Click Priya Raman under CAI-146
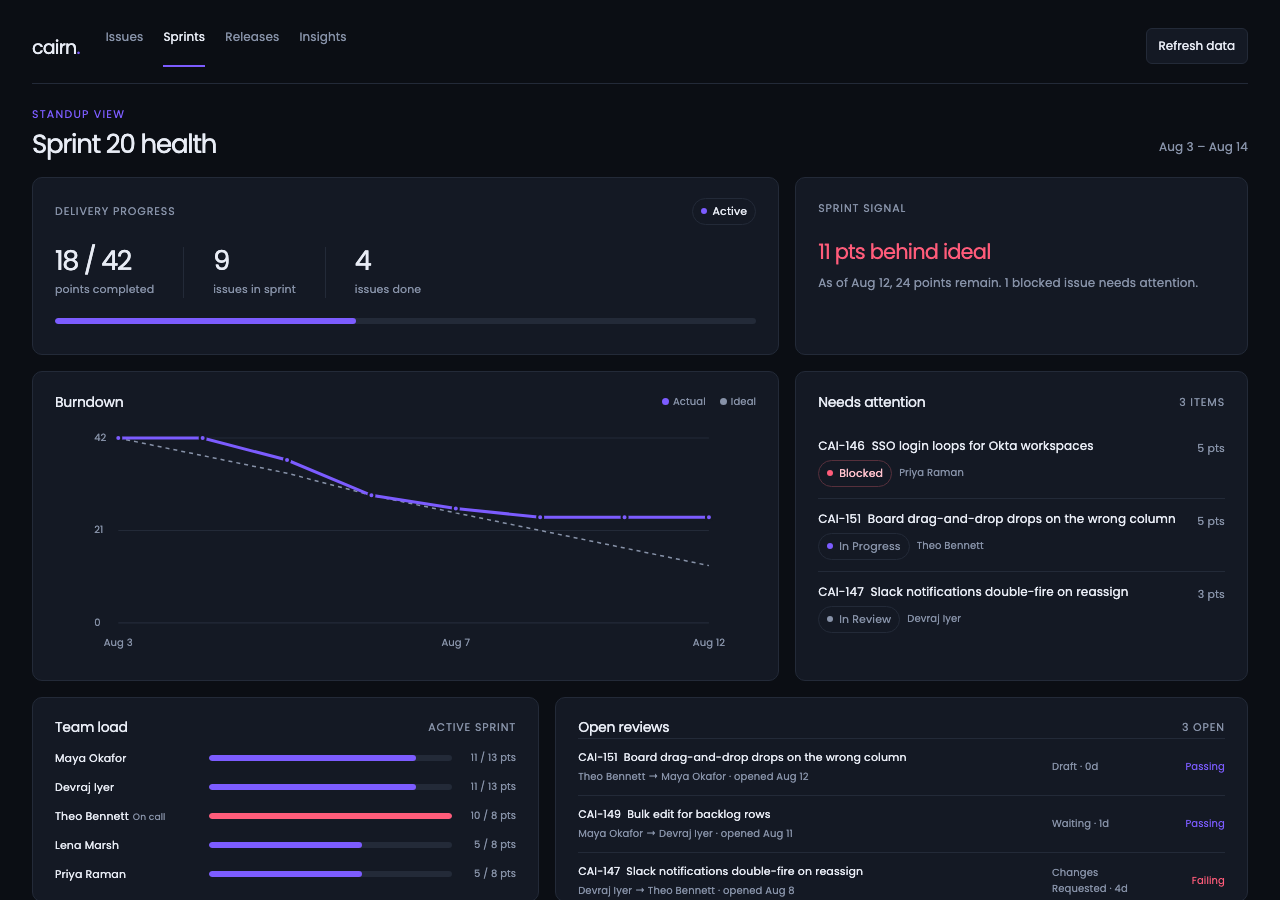This screenshot has height=900, width=1280. tap(931, 473)
